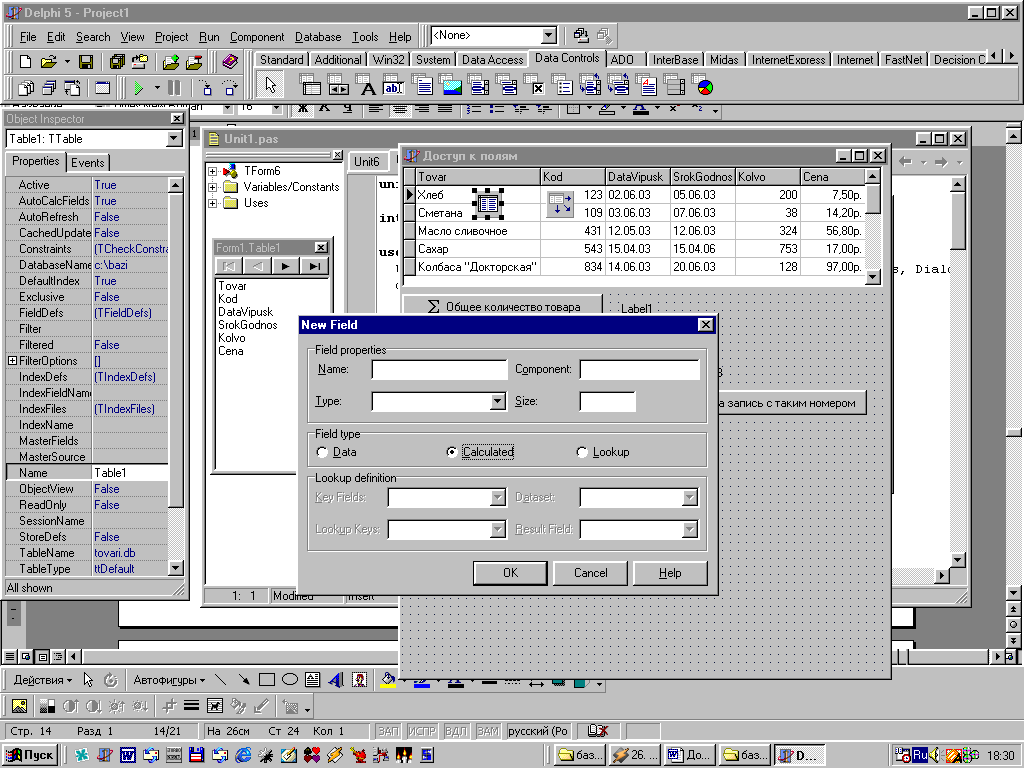The image size is (1024, 768).
Task: Select the DBEdit component icon
Action: [394, 85]
